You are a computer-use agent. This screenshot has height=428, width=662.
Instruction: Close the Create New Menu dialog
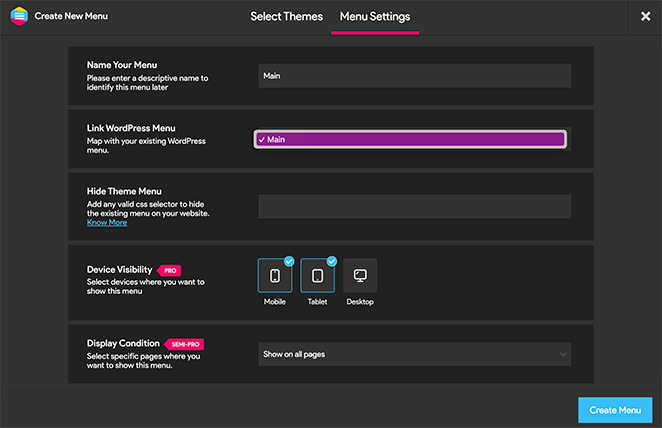[645, 16]
